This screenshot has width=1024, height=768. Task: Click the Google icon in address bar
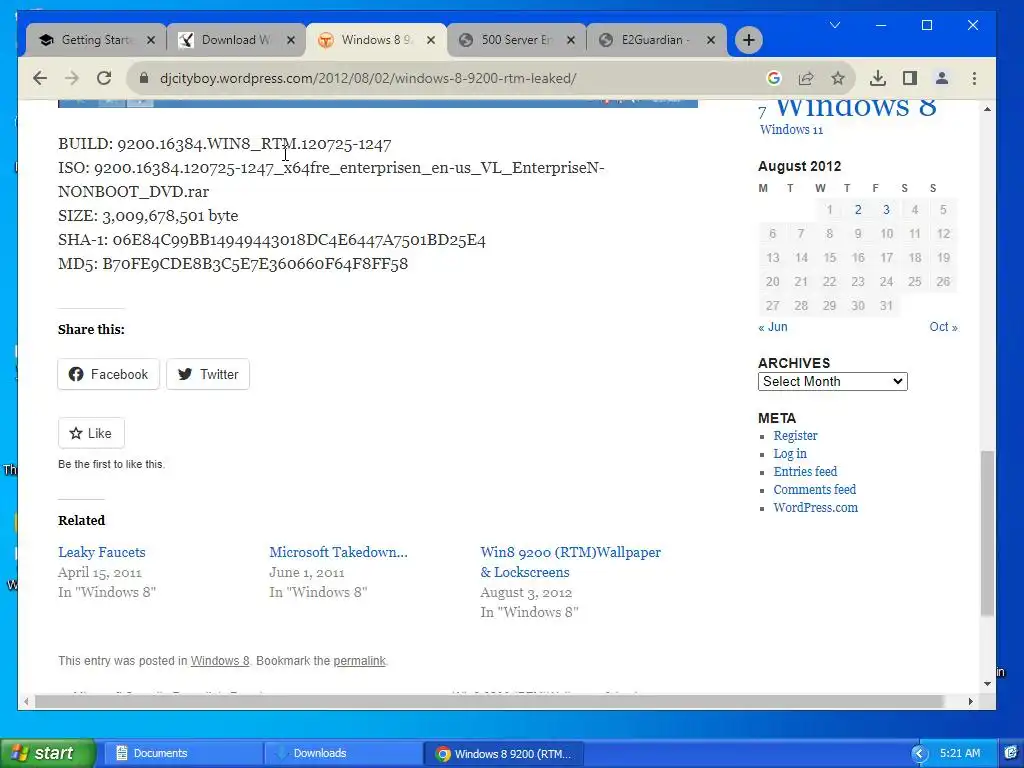(774, 78)
